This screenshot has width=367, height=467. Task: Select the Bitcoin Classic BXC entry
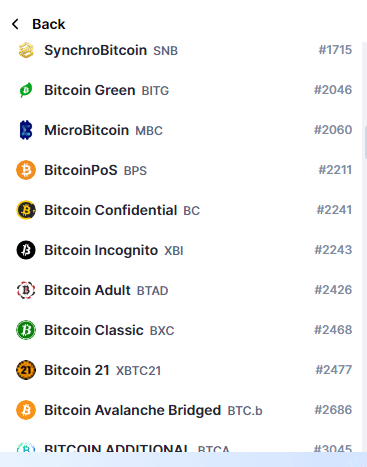(184, 330)
